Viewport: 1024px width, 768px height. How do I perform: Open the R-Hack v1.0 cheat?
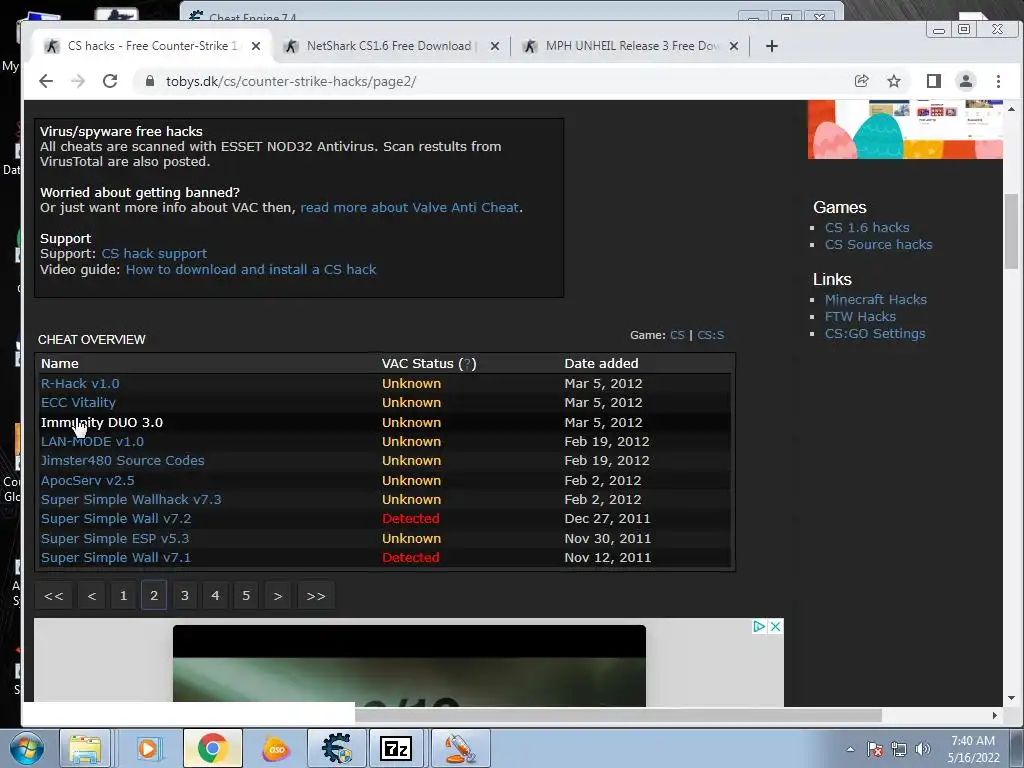(x=80, y=383)
